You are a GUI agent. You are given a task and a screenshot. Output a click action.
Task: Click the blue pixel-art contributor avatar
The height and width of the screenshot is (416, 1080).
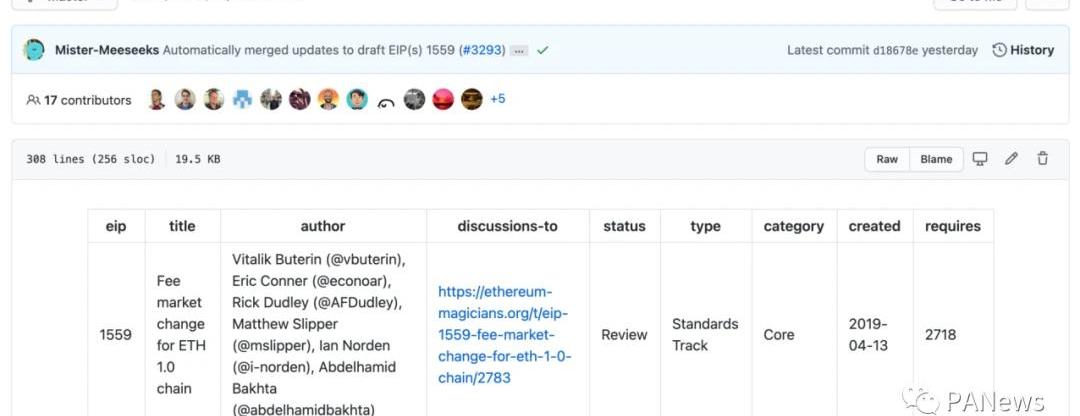[x=242, y=100]
